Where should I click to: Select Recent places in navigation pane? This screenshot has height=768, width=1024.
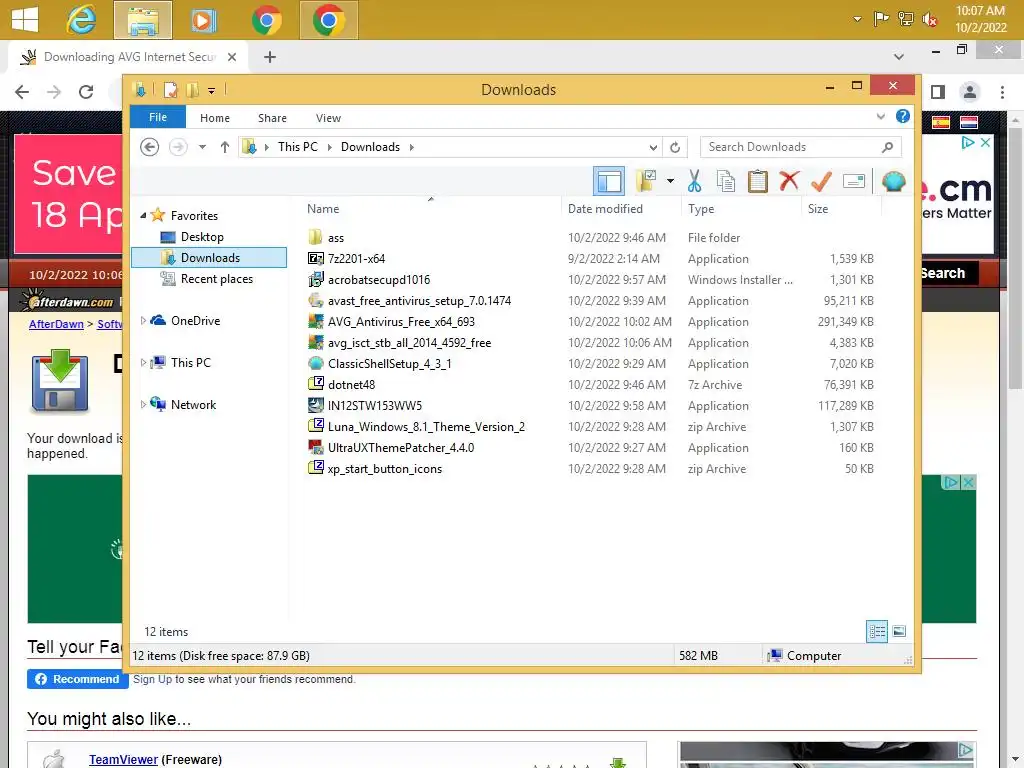pyautogui.click(x=216, y=279)
